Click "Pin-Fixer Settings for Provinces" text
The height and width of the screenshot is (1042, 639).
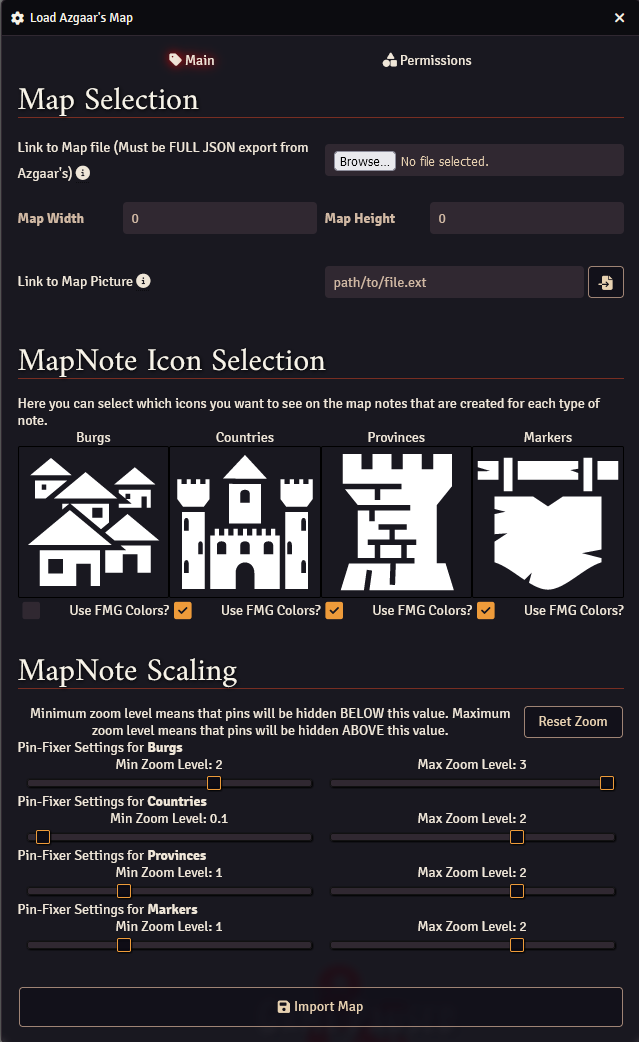point(112,855)
